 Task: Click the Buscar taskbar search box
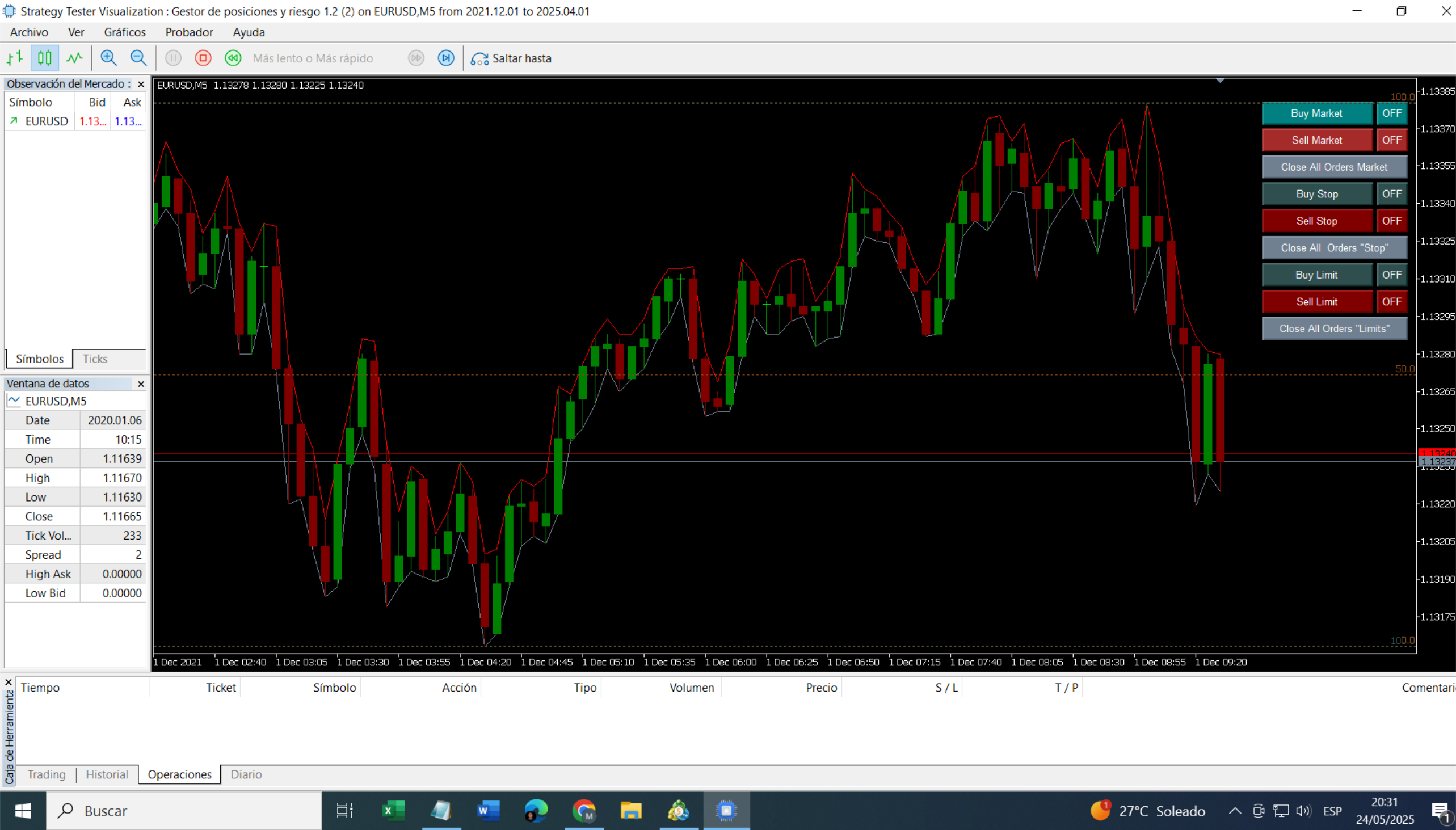click(184, 811)
